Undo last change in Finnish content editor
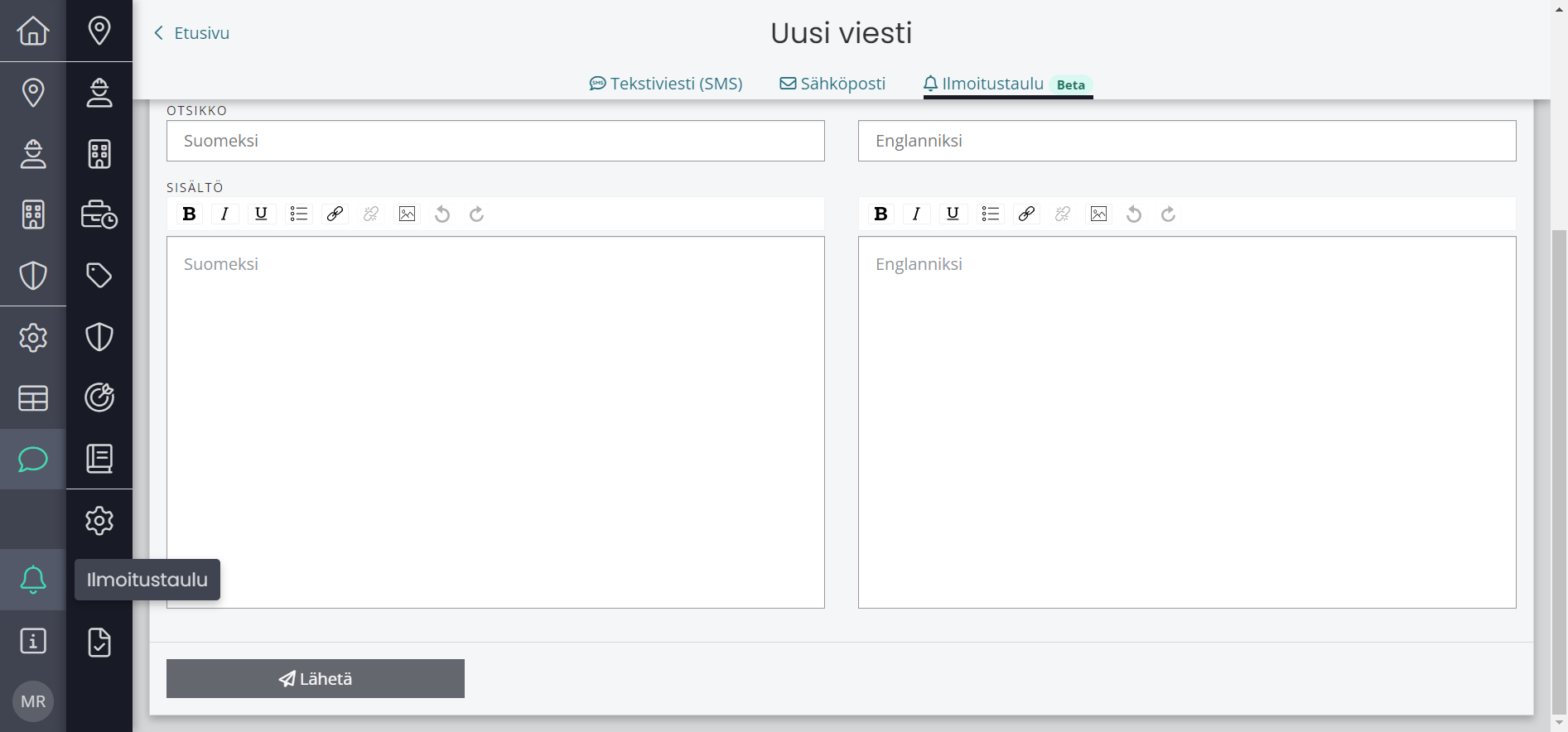Image resolution: width=1568 pixels, height=732 pixels. (442, 214)
